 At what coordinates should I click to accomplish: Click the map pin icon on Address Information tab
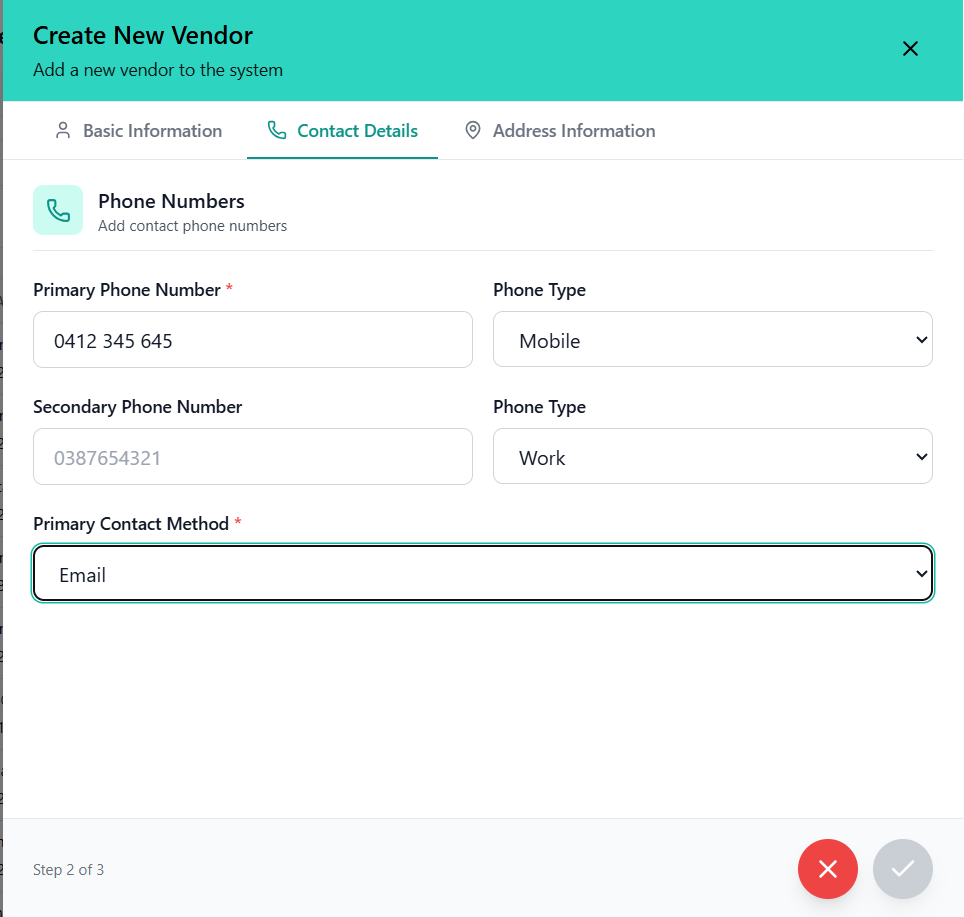[472, 130]
